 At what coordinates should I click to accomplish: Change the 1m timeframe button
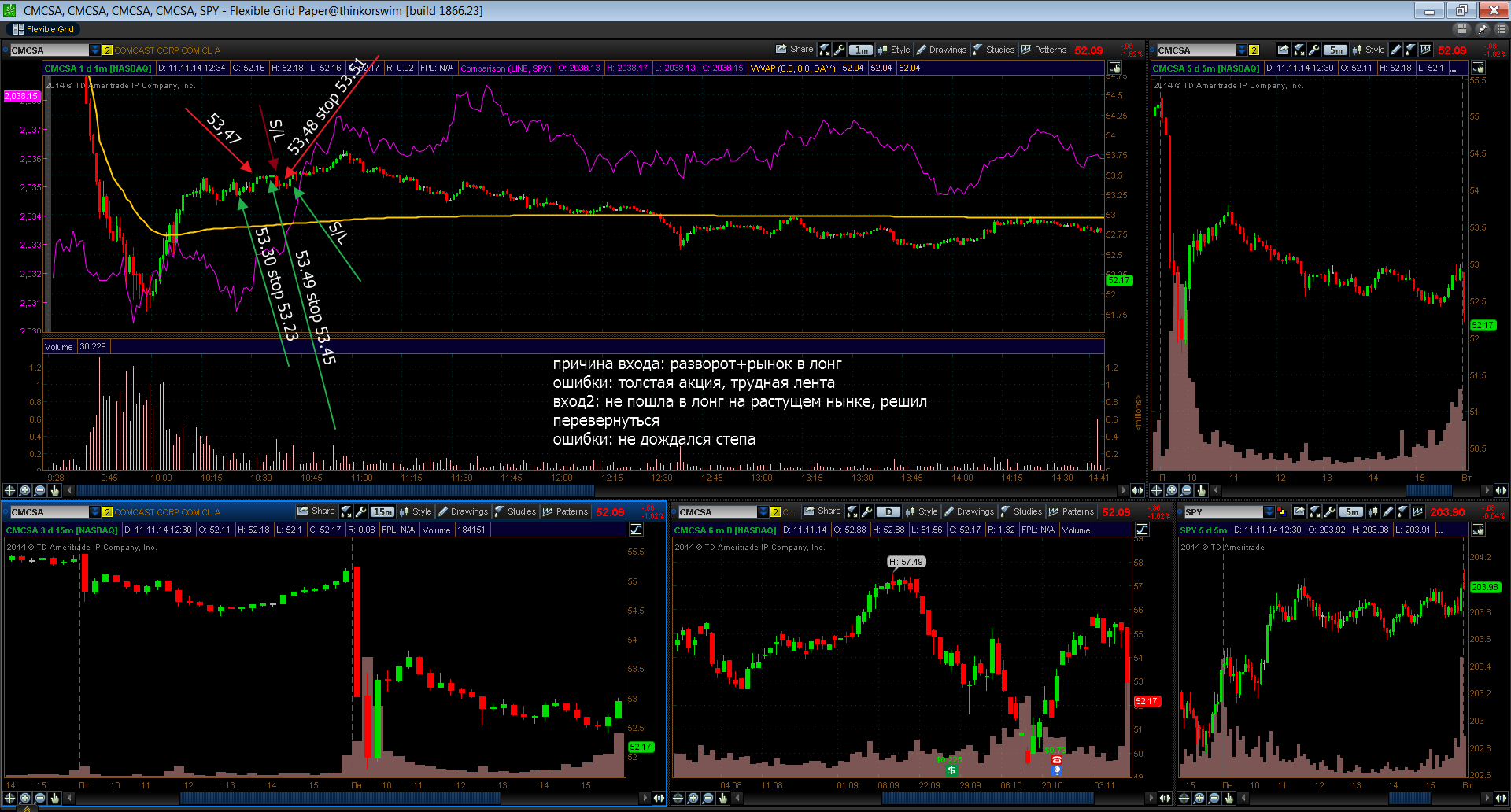(861, 50)
